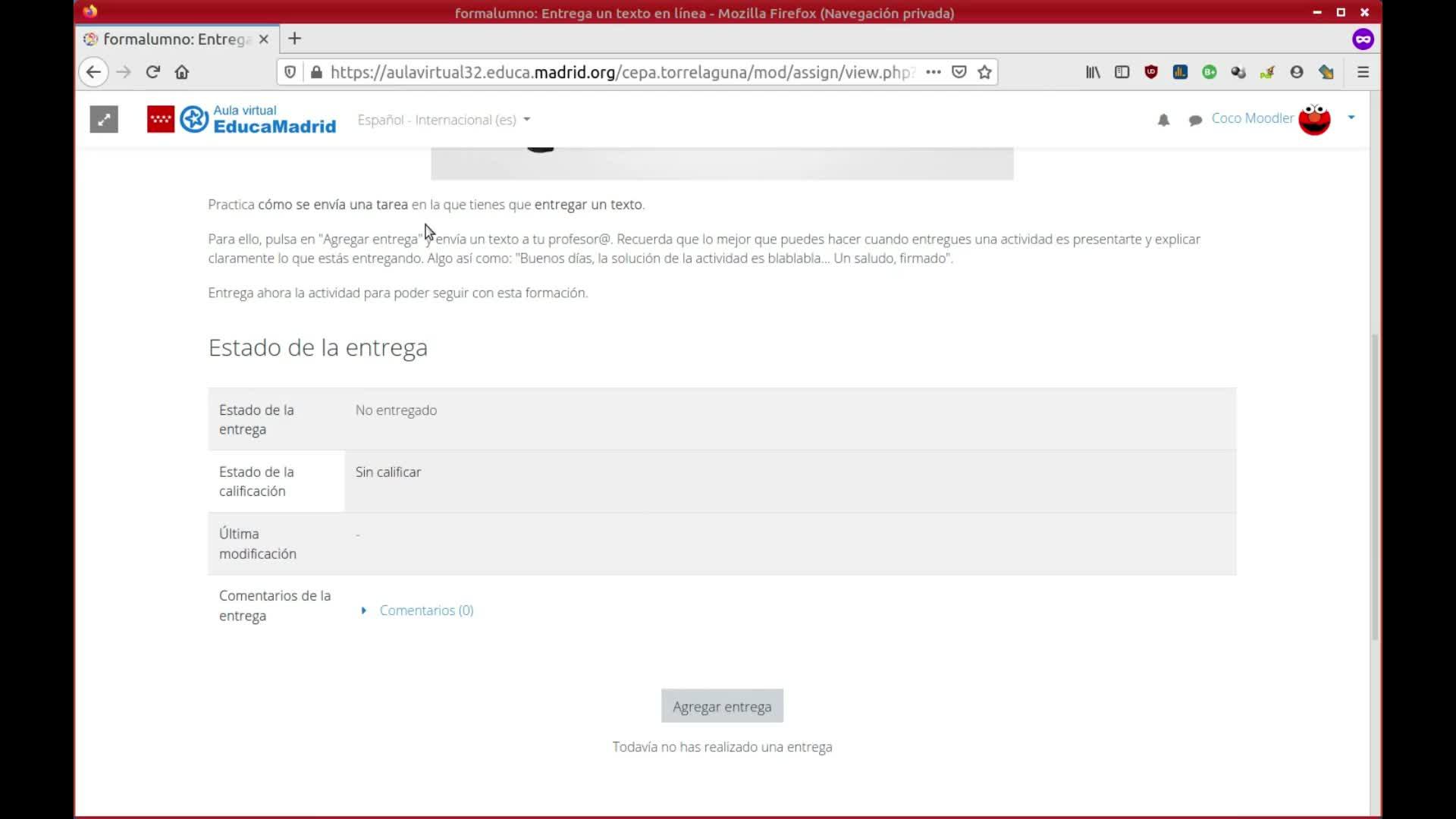Open the Firefox hamburger menu
The height and width of the screenshot is (819, 1456).
click(x=1363, y=72)
